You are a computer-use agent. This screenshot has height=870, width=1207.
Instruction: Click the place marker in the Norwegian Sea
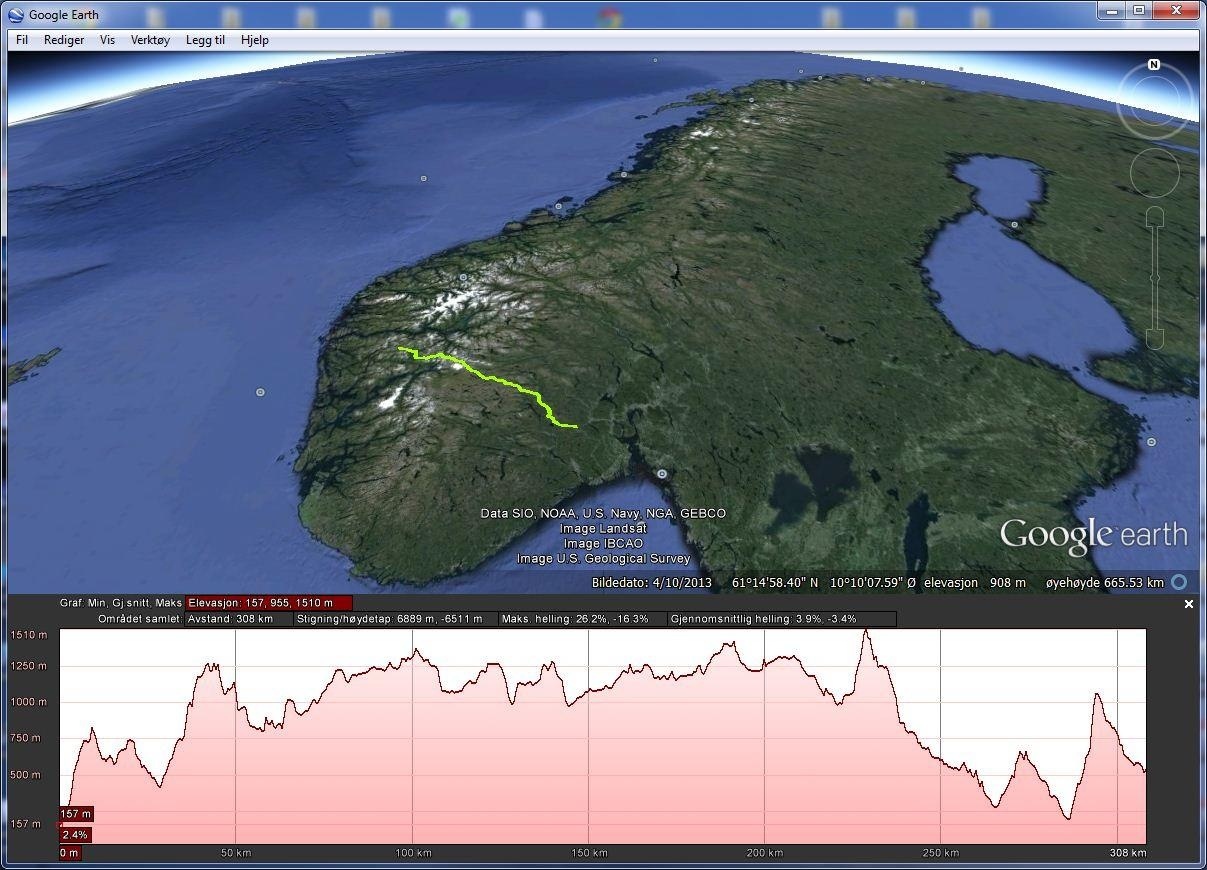pos(423,178)
